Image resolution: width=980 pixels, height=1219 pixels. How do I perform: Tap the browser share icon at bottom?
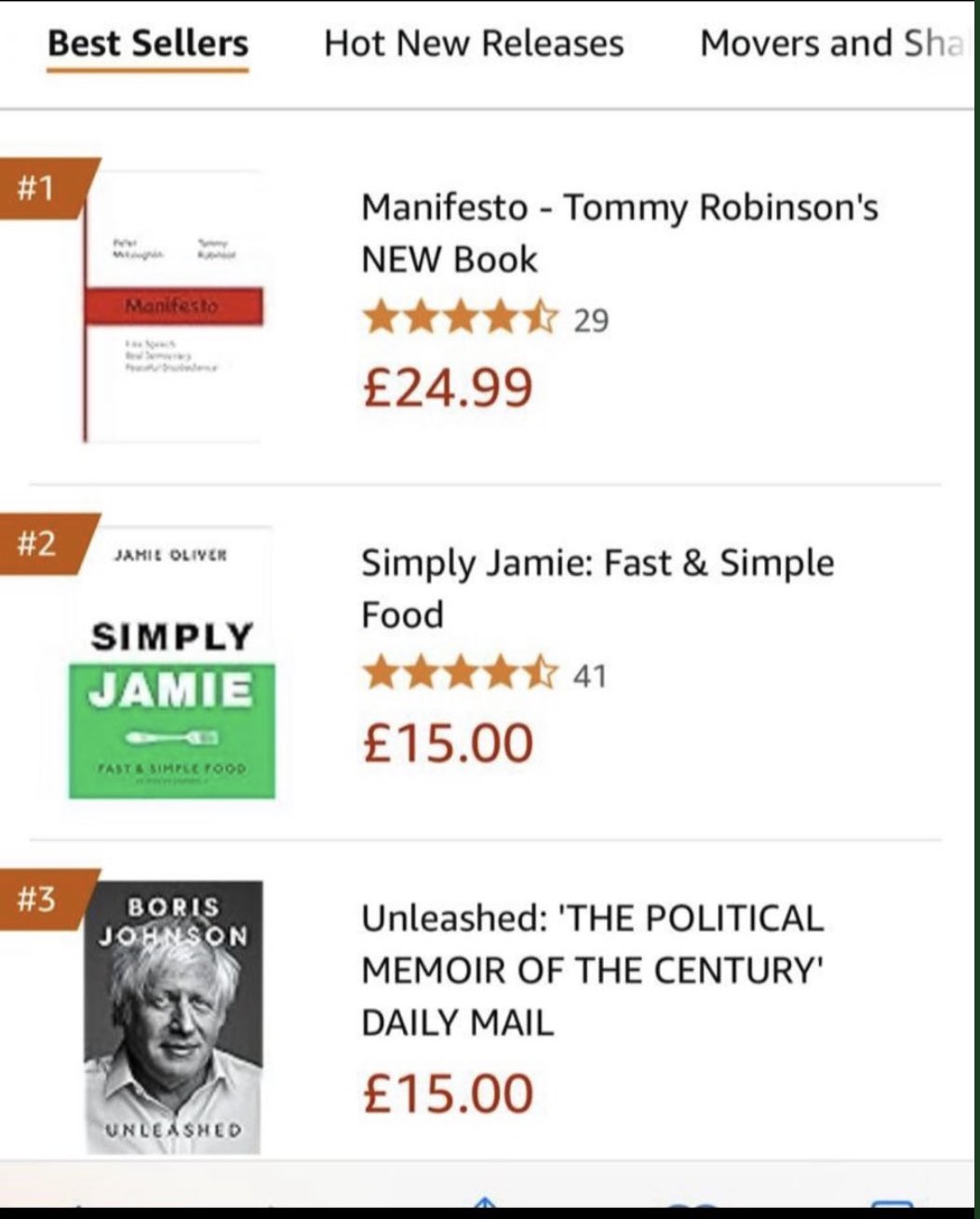(x=484, y=1202)
